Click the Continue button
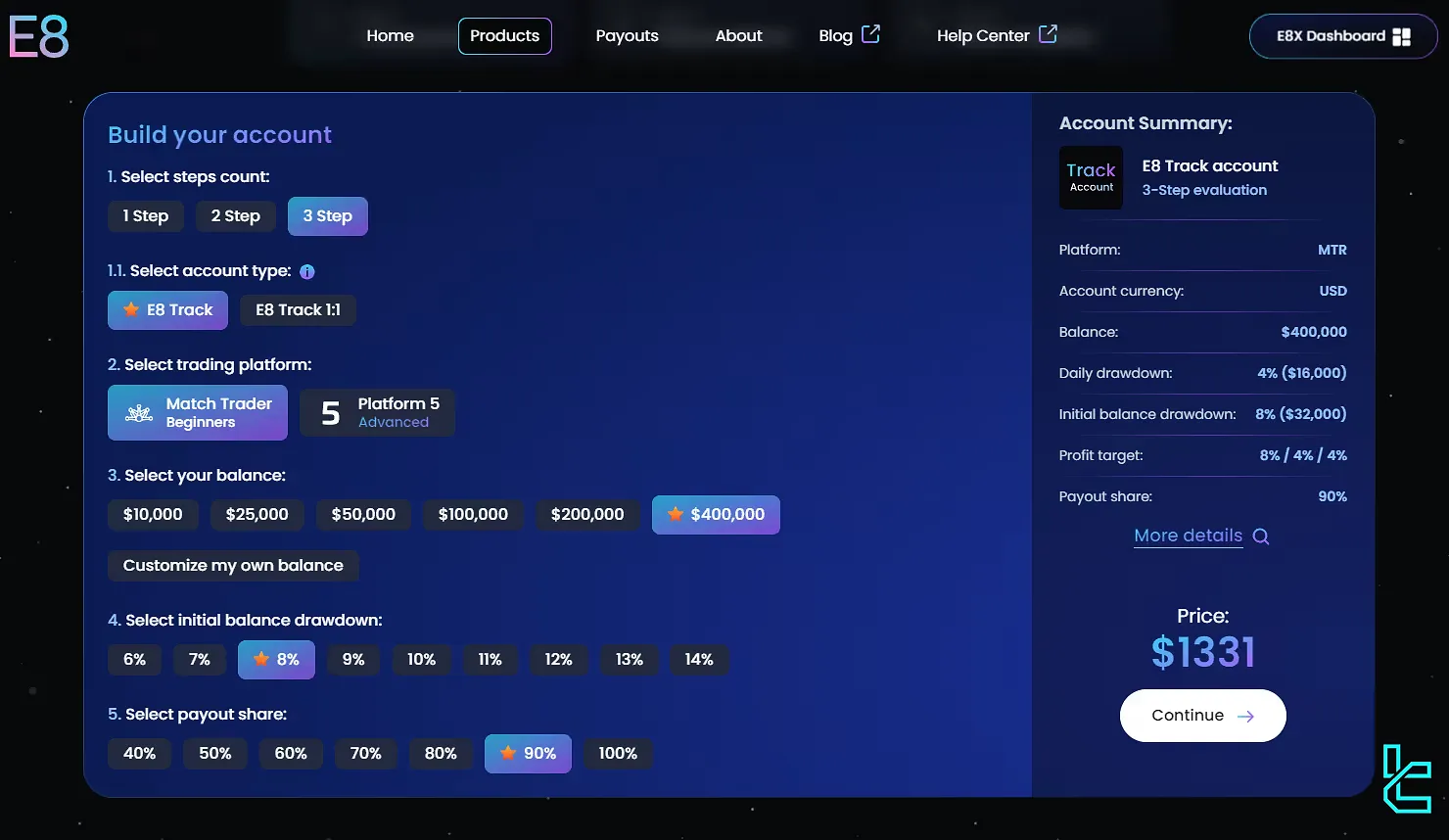 click(x=1203, y=716)
